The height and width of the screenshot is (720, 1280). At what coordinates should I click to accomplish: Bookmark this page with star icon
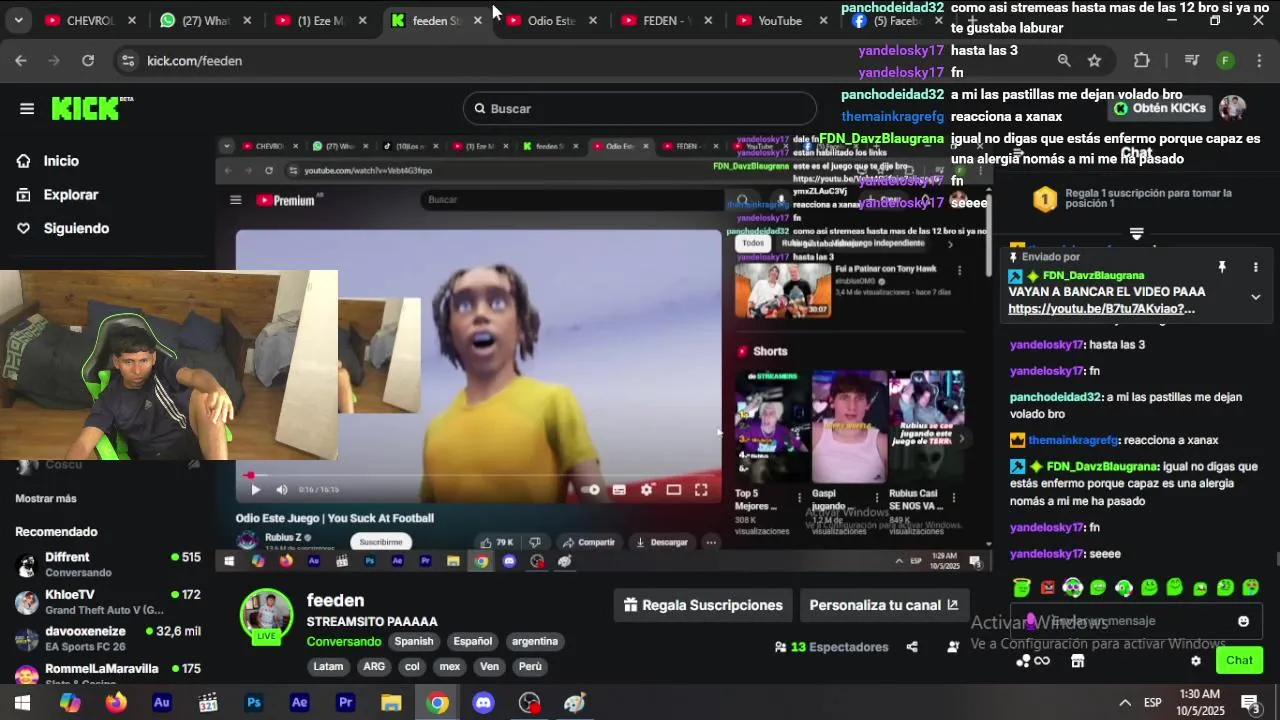click(x=1094, y=61)
